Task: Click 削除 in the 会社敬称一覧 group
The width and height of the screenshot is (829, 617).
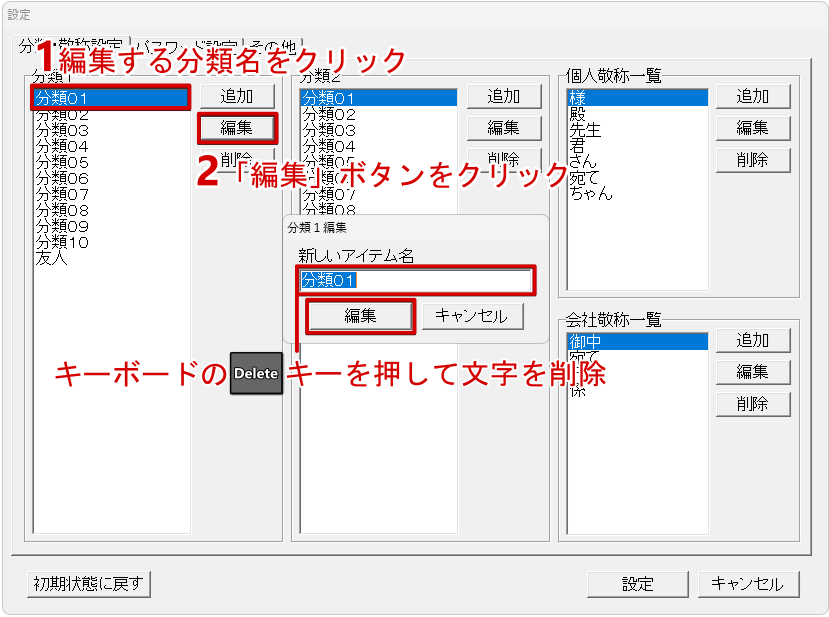Action: click(x=752, y=404)
